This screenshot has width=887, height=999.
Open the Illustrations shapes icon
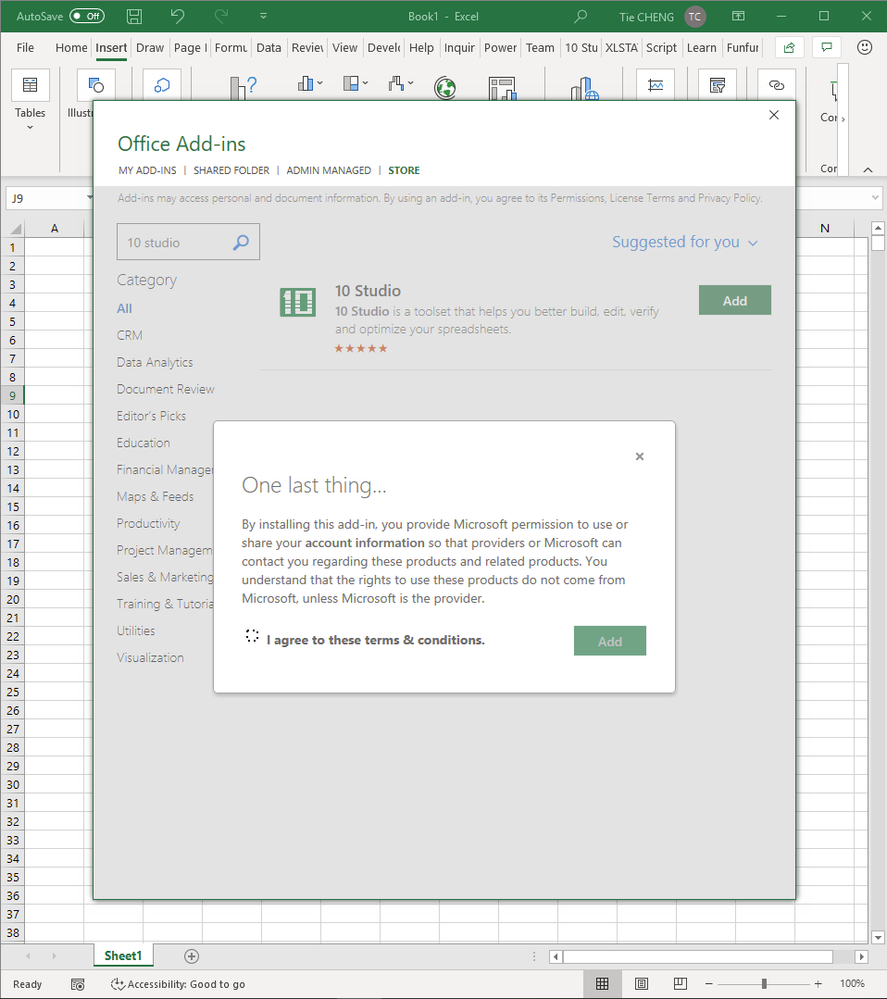click(x=96, y=85)
